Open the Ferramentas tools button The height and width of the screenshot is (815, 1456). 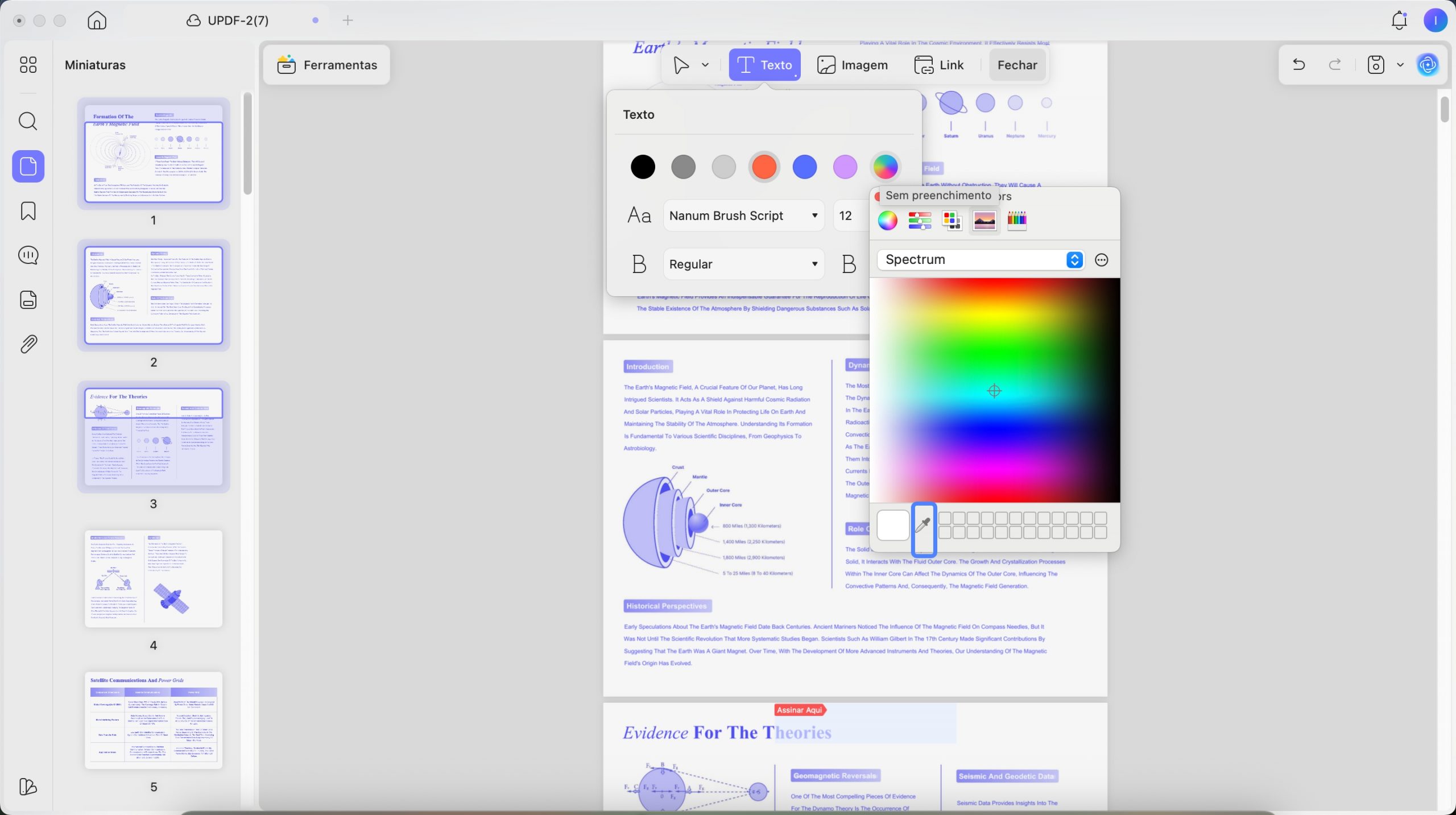click(326, 65)
